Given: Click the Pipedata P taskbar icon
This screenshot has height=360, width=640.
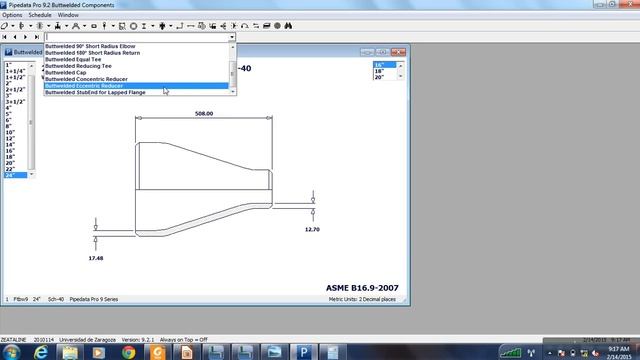Looking at the screenshot, I should click(304, 352).
